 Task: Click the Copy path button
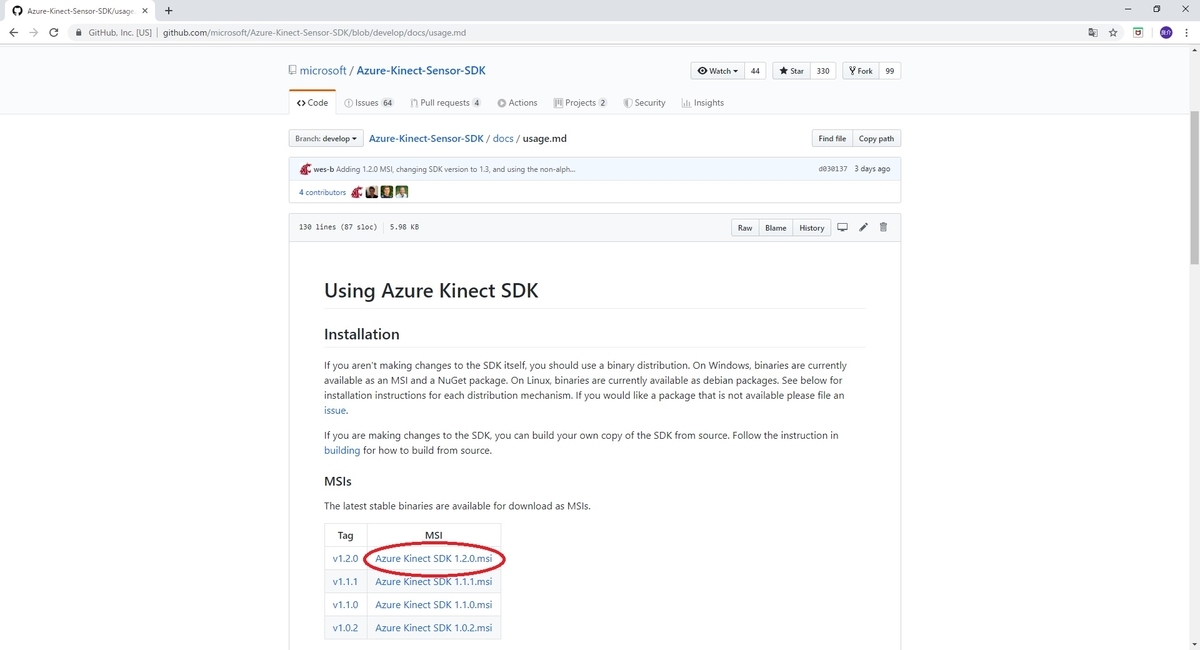pos(877,139)
